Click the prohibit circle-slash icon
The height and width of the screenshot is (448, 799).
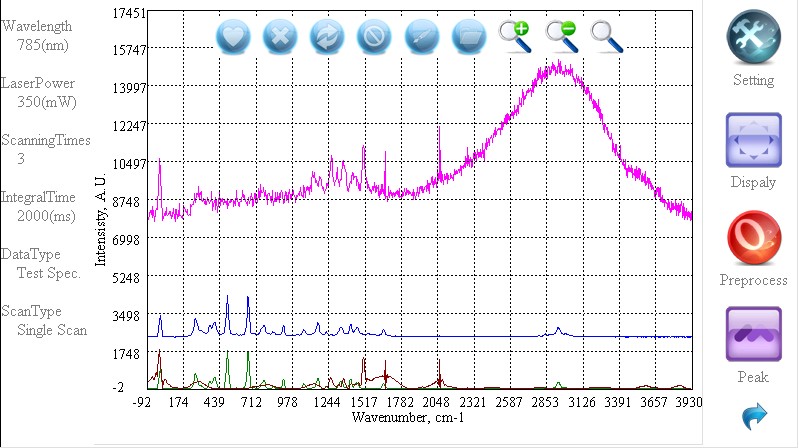click(x=375, y=37)
